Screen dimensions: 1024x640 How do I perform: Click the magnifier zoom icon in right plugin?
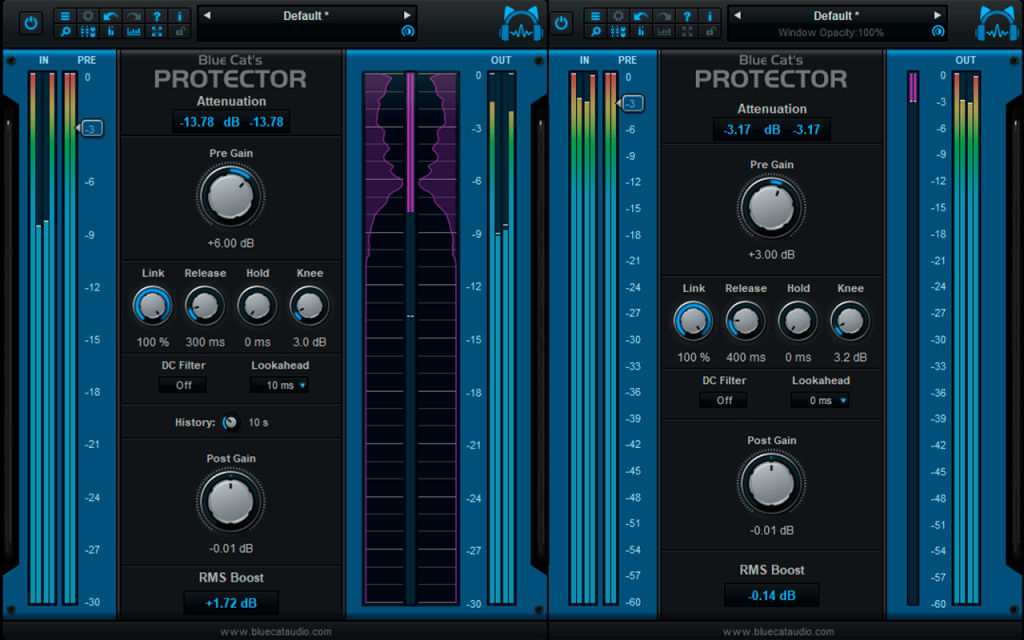coord(595,31)
